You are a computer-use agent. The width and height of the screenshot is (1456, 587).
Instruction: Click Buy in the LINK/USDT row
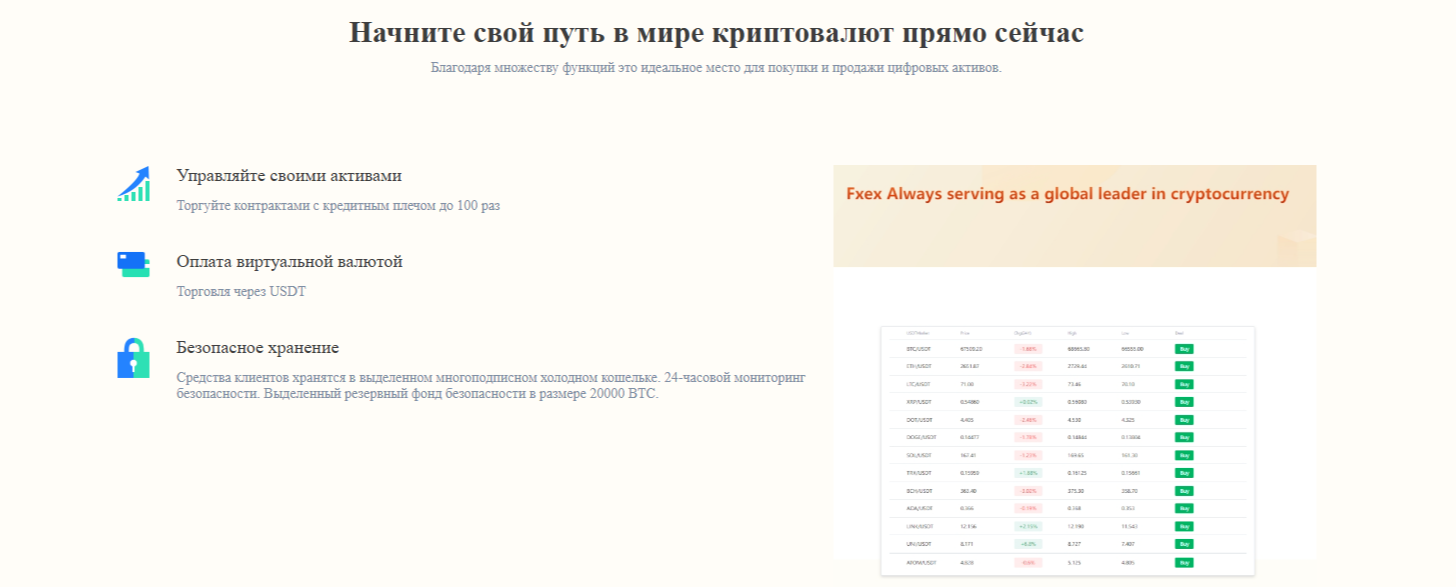pyautogui.click(x=1184, y=526)
